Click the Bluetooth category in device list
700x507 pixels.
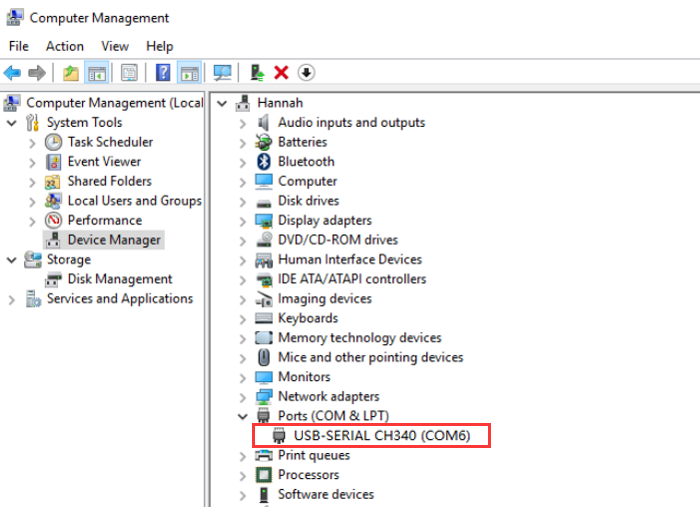click(306, 162)
